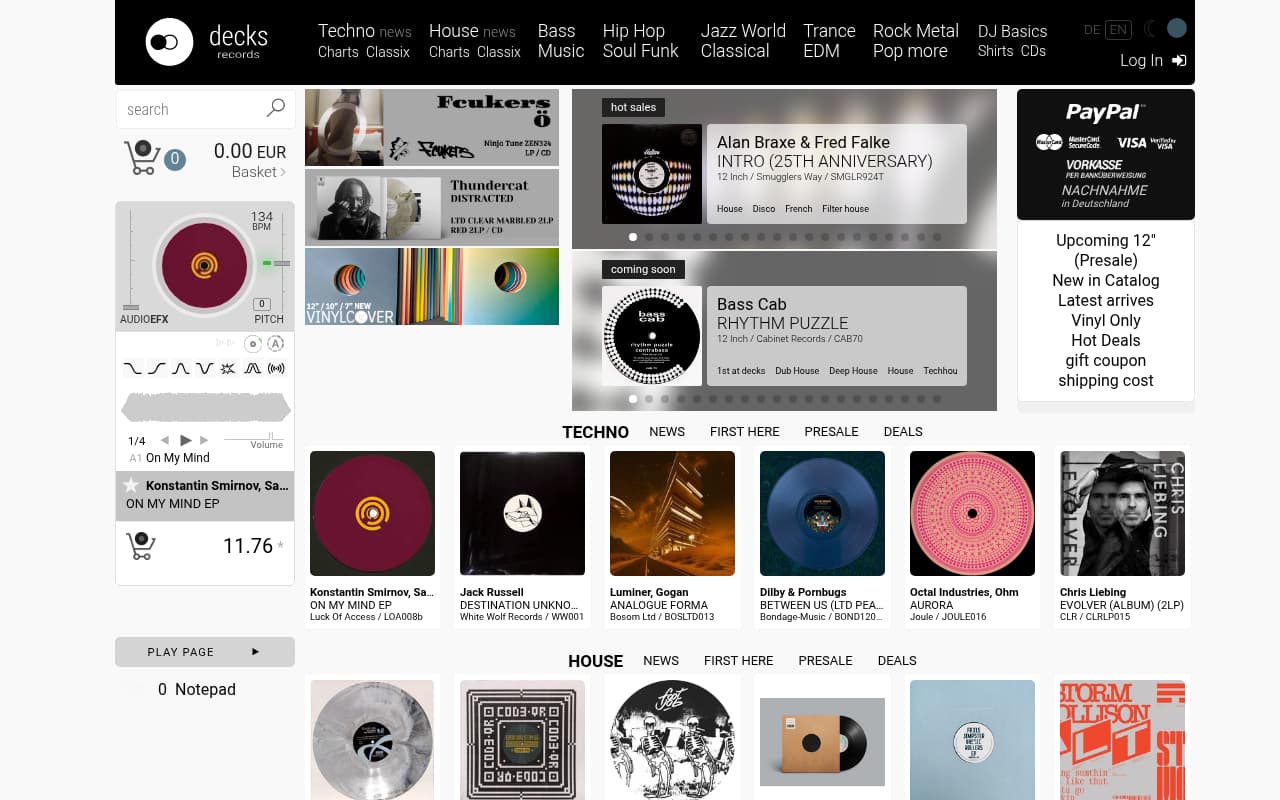Open the House genre menu
Viewport: 1280px width, 800px height.
click(x=454, y=31)
